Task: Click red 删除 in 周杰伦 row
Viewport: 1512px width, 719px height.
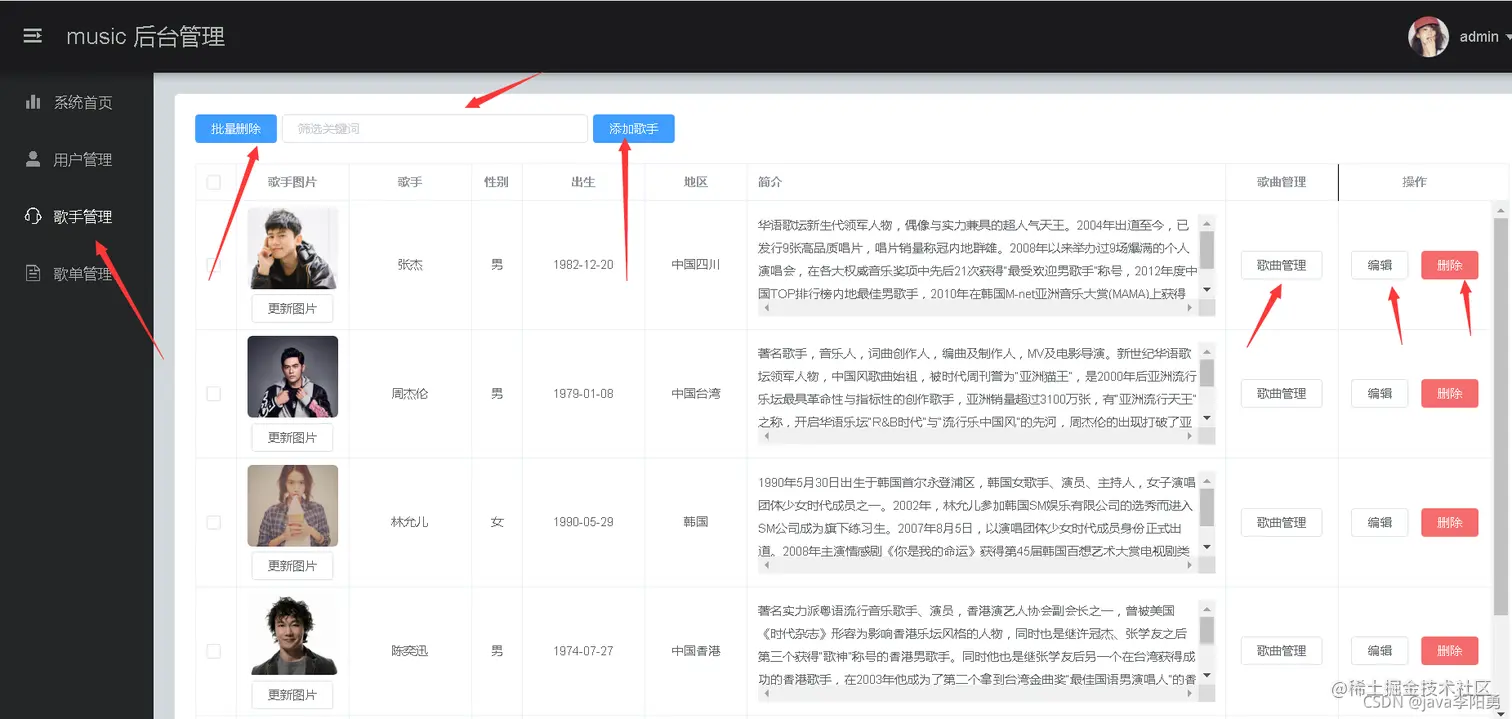Action: pyautogui.click(x=1449, y=394)
